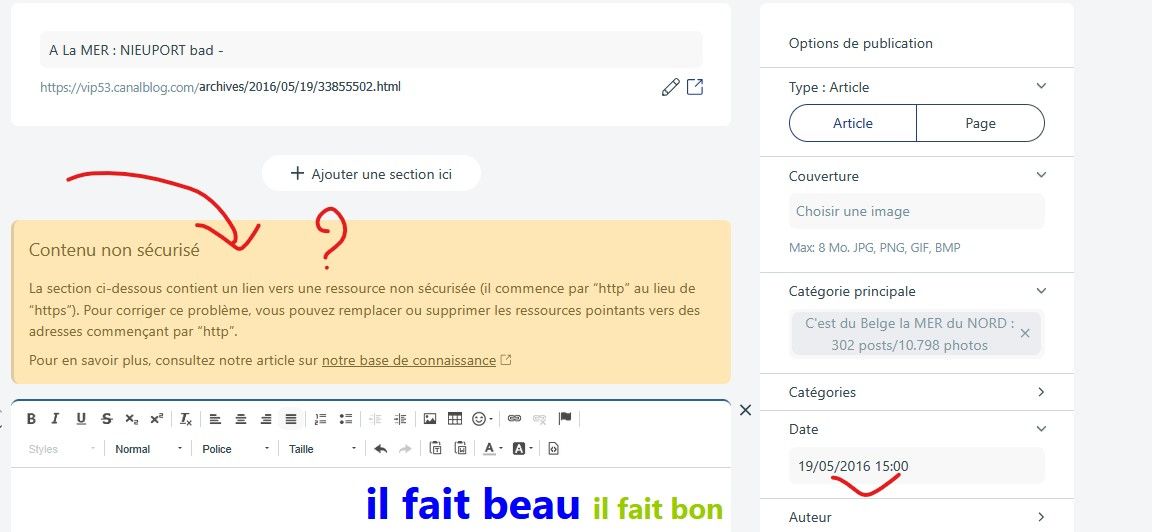Open the notre base de connaissance link

coord(408,361)
